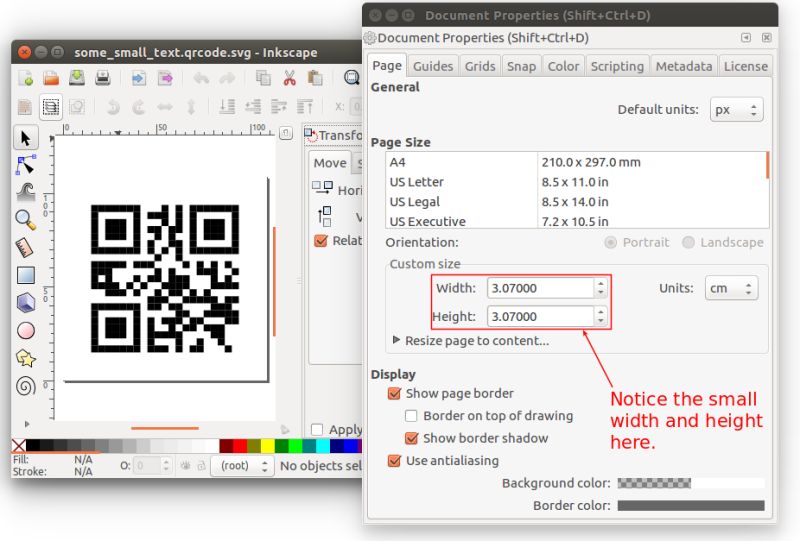
Task: Click the Print icon in Inkscape
Action: tap(103, 78)
